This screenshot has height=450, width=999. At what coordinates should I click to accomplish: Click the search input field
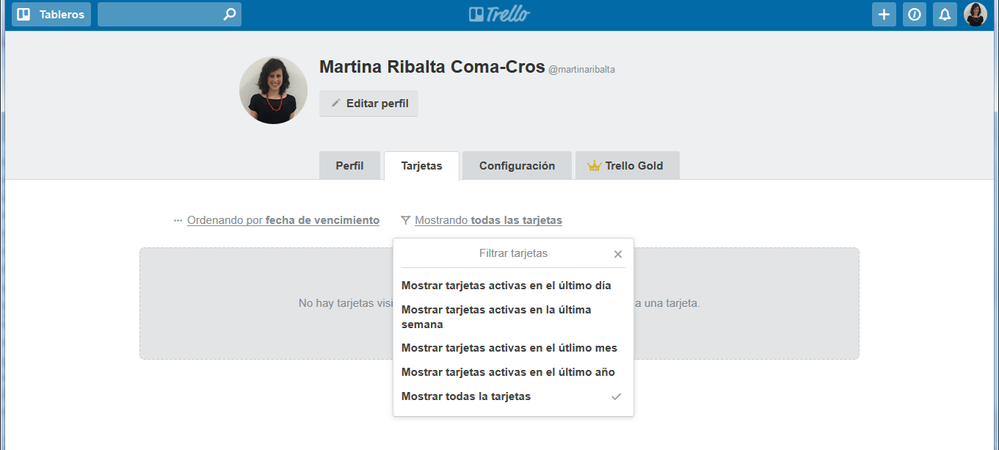pyautogui.click(x=169, y=14)
